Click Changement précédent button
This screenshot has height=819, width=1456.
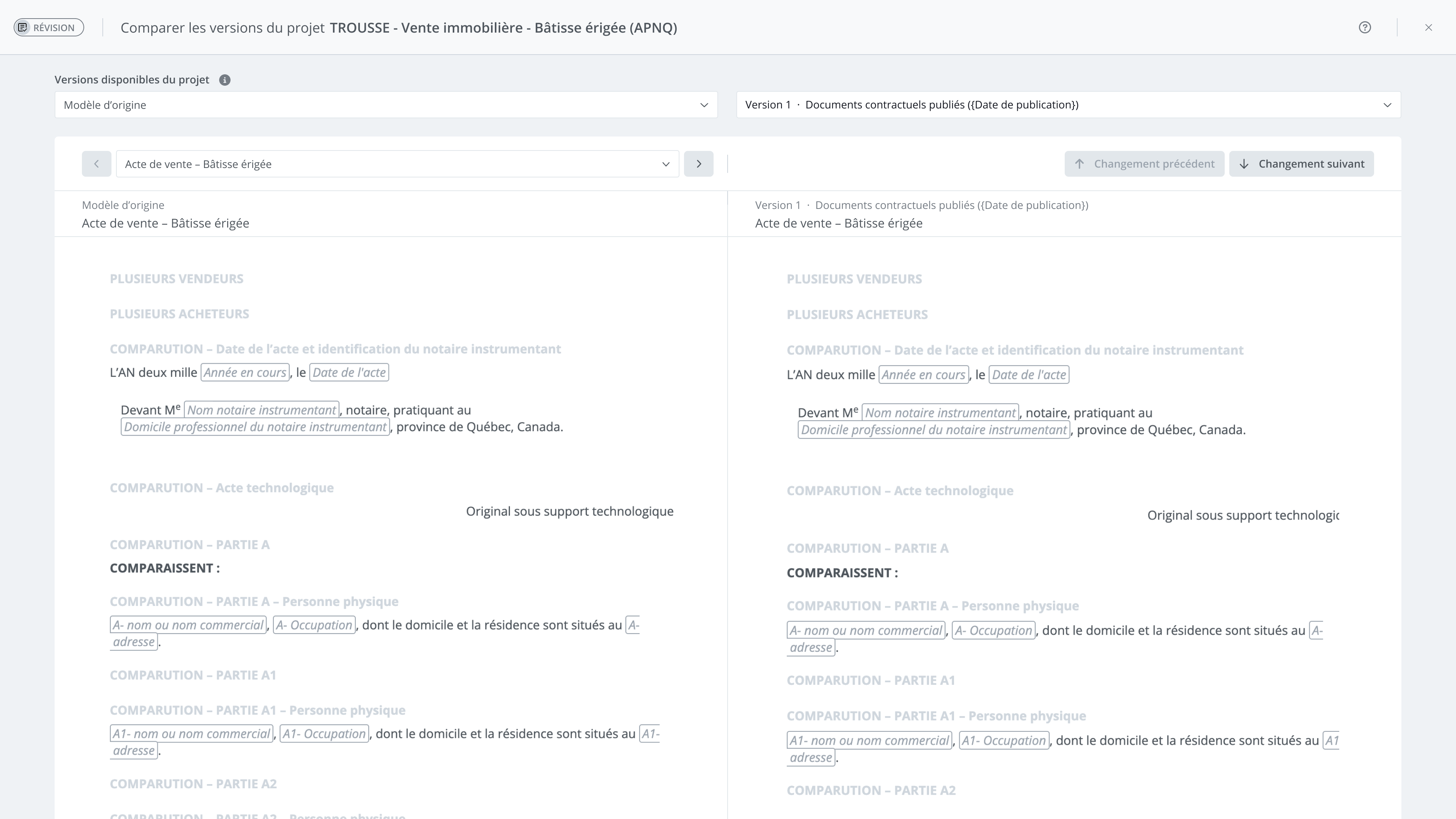[1144, 164]
